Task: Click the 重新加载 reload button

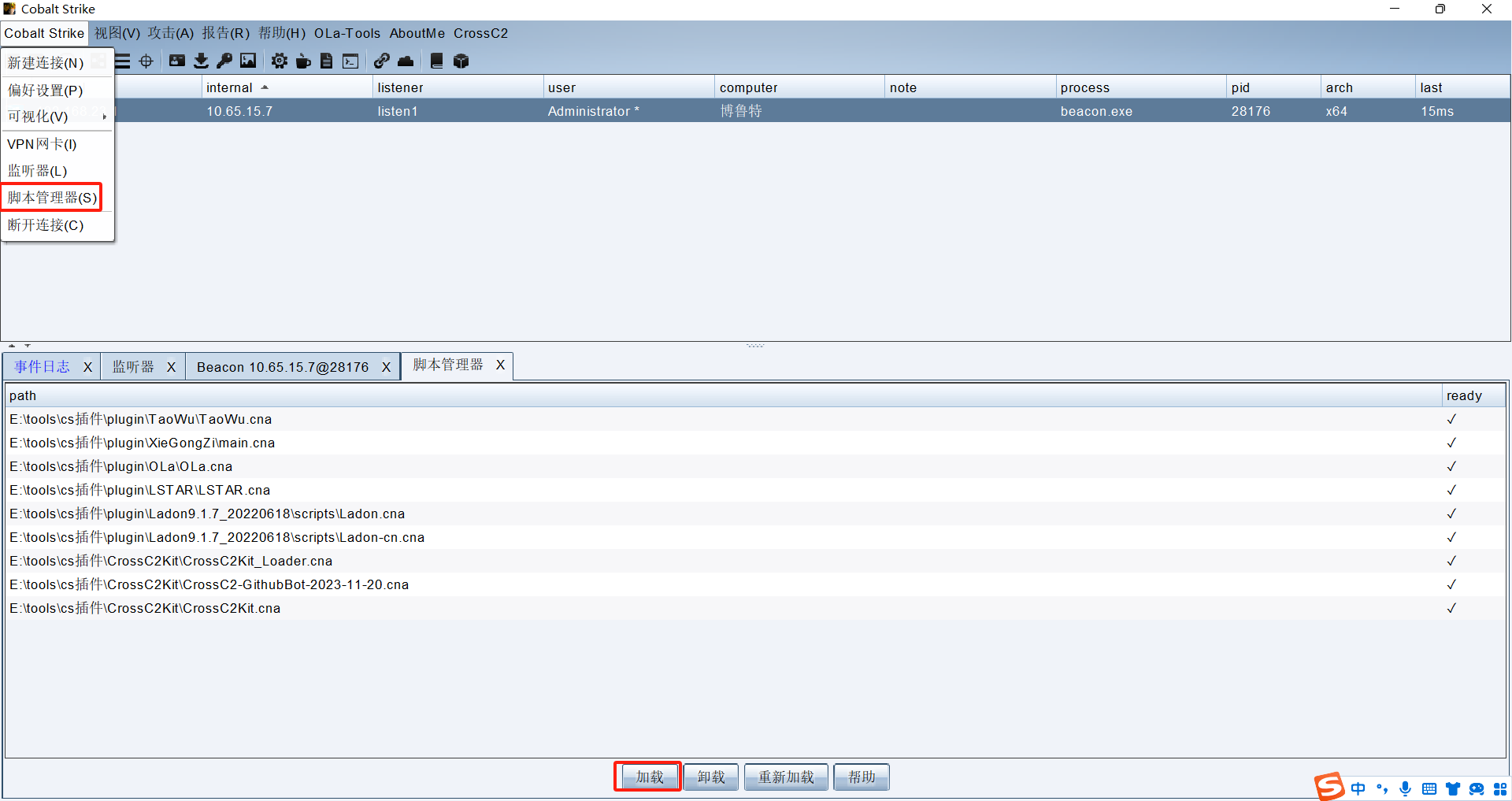Action: pyautogui.click(x=786, y=777)
